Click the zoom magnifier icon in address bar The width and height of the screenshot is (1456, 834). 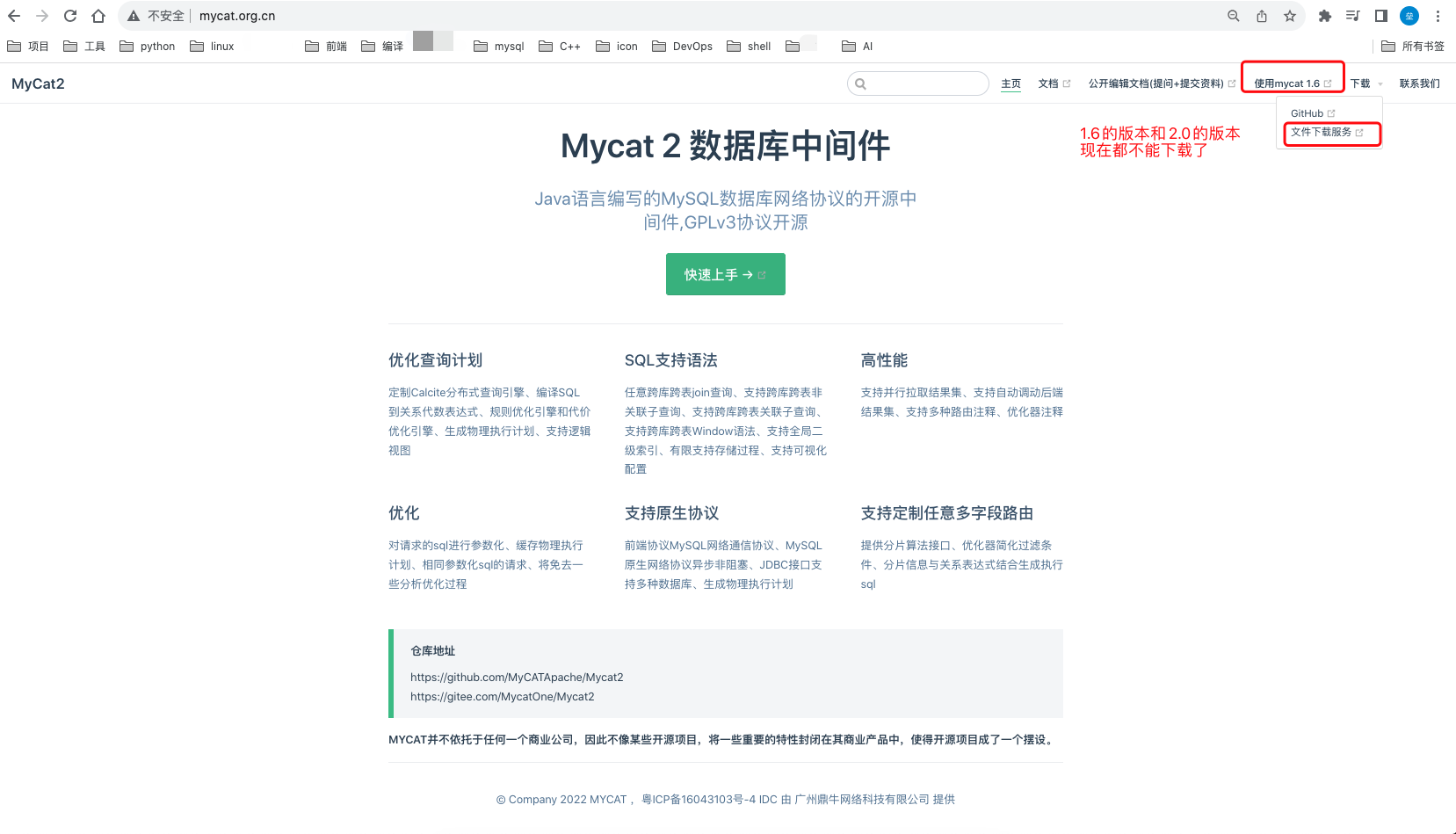1234,16
